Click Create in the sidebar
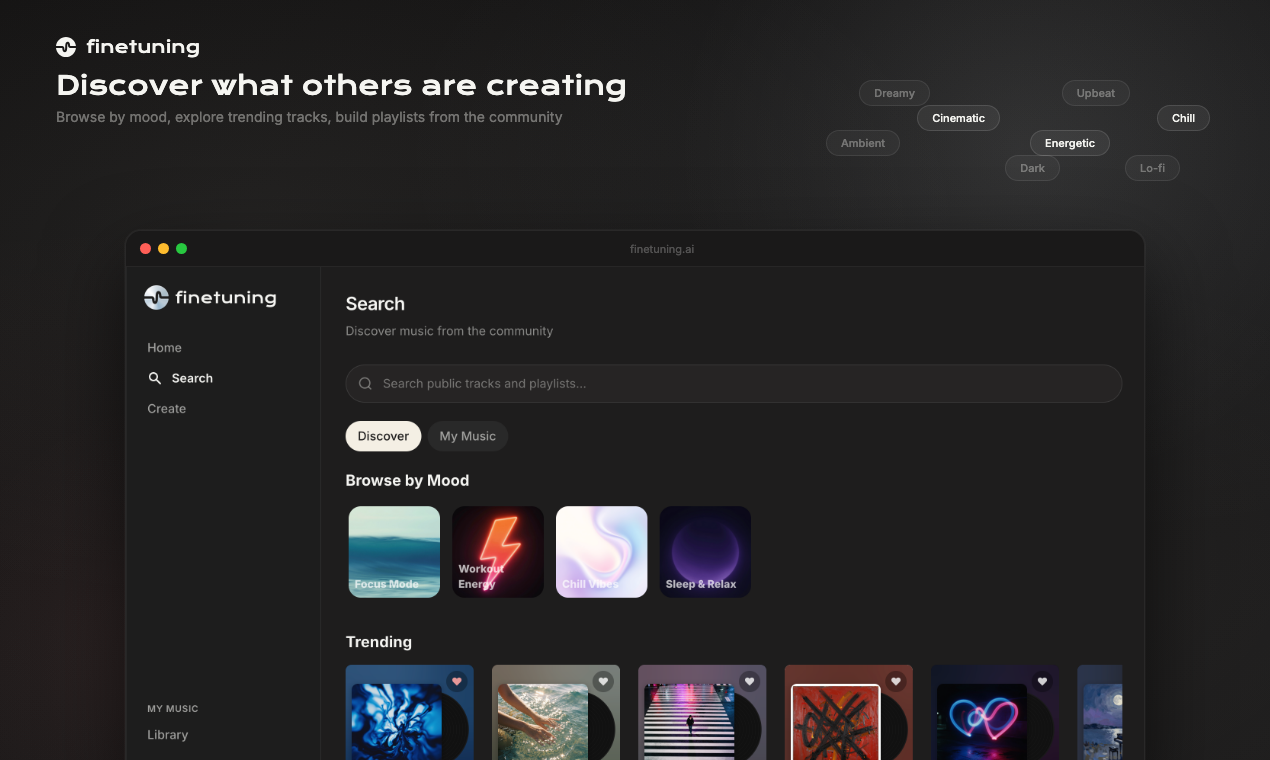1270x760 pixels. [166, 408]
